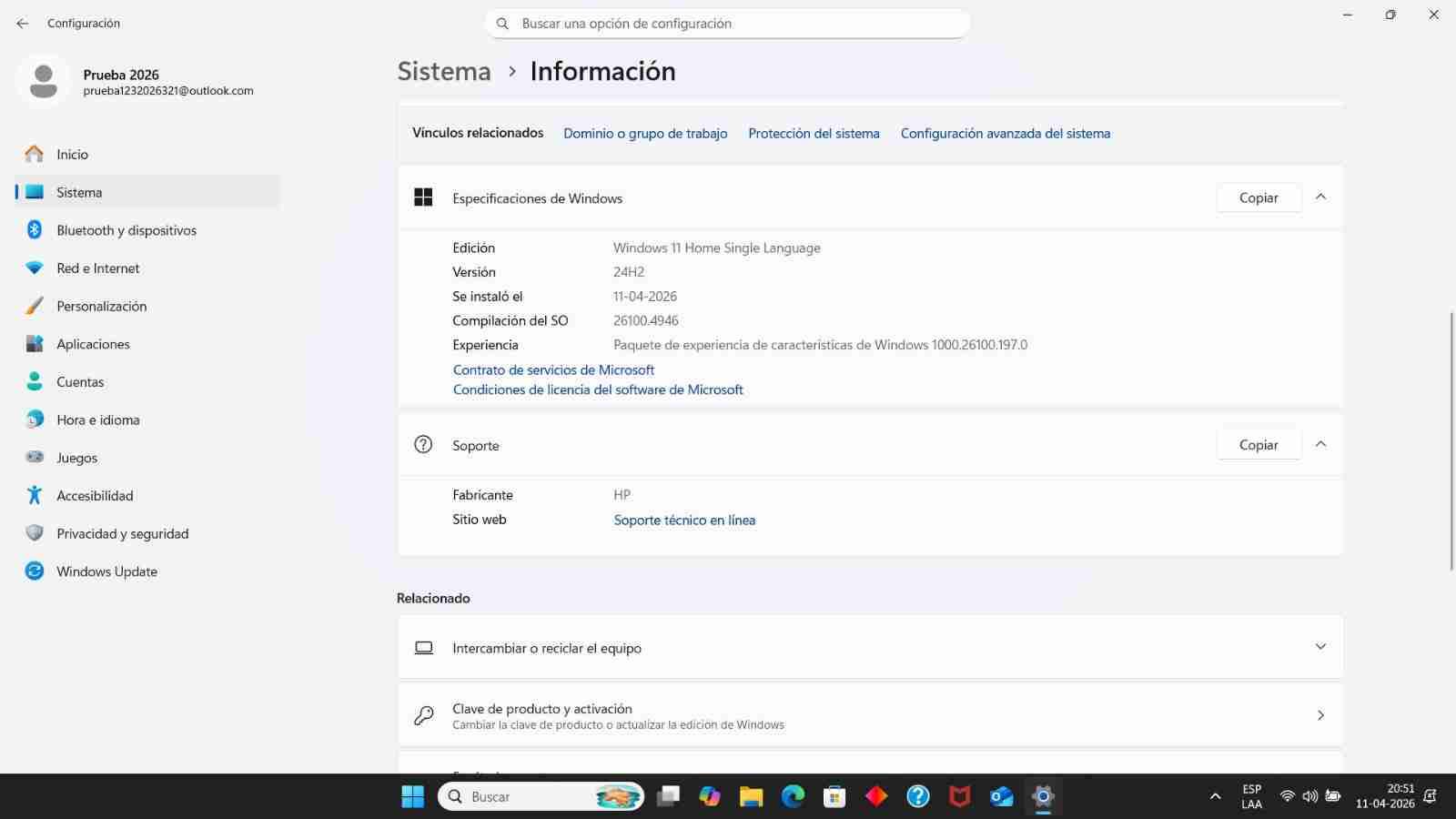1456x819 pixels.
Task: Expand Intercambiar o reciclar el equipo
Action: point(1320,647)
